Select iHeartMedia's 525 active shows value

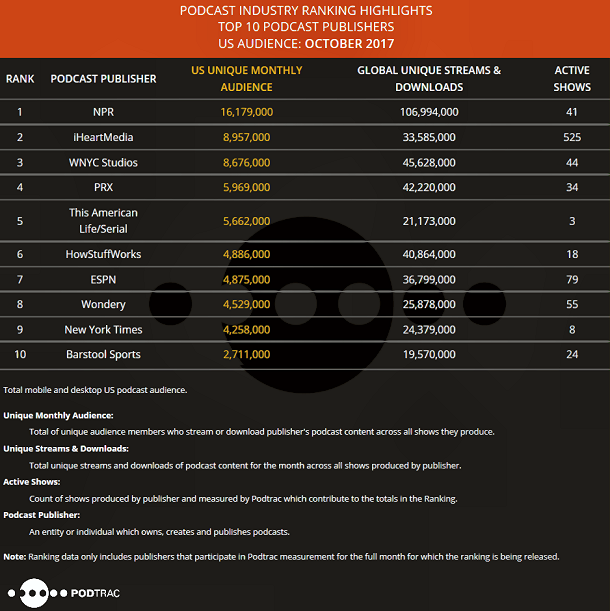tap(572, 137)
